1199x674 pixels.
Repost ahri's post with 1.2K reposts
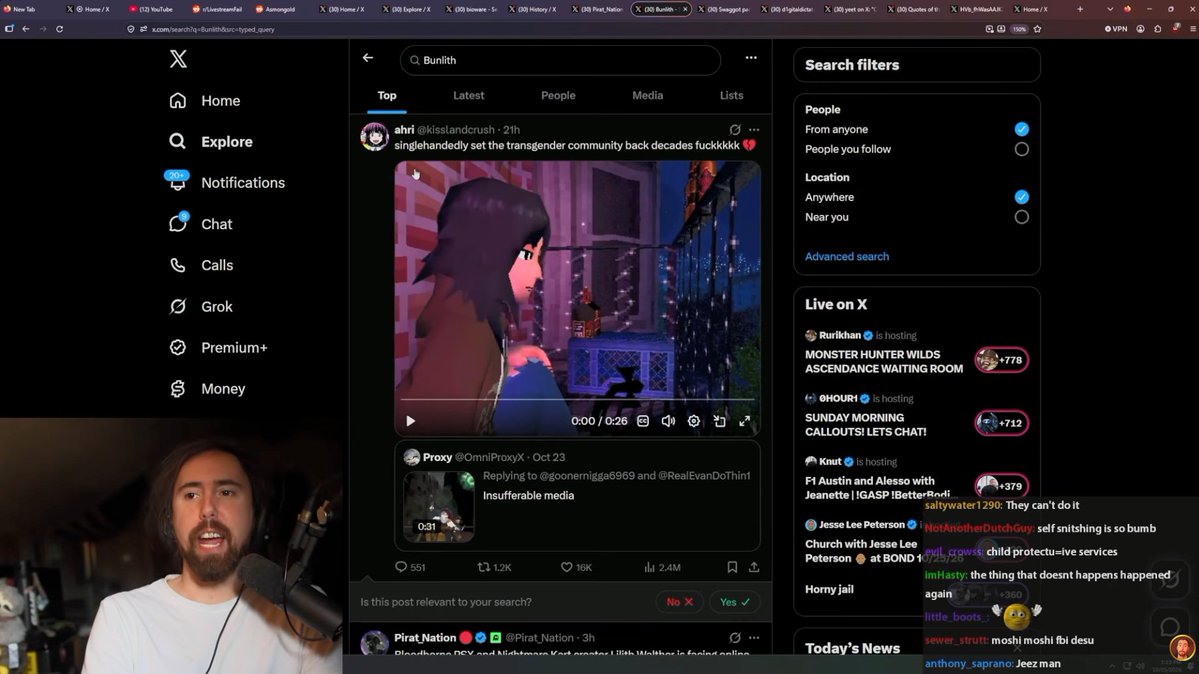(494, 568)
